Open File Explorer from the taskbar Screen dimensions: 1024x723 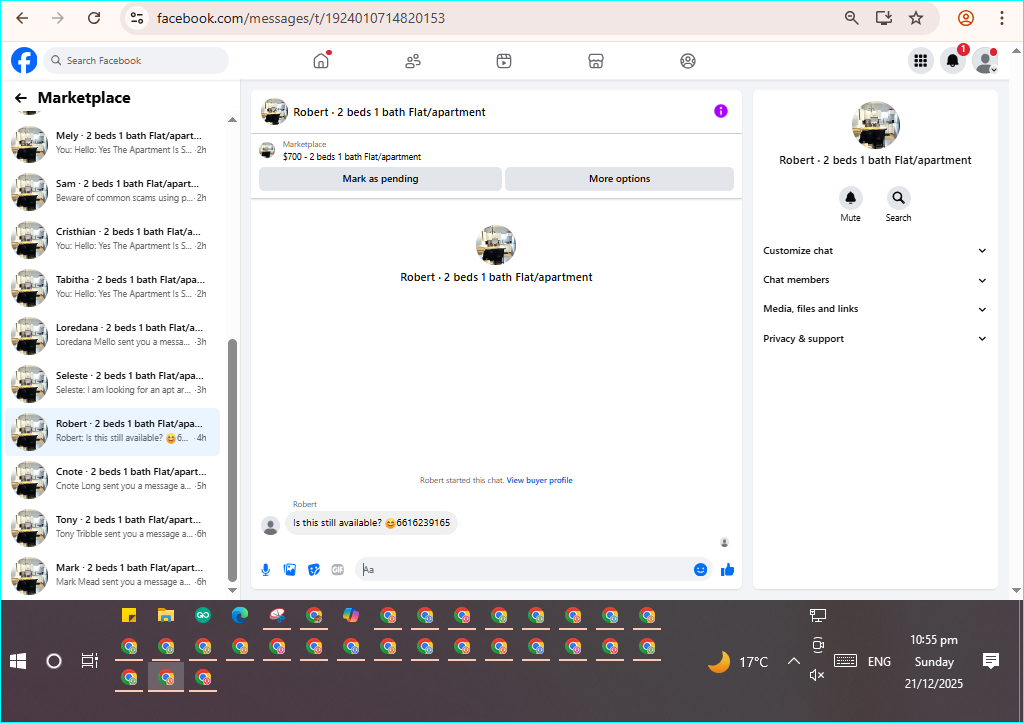point(166,615)
